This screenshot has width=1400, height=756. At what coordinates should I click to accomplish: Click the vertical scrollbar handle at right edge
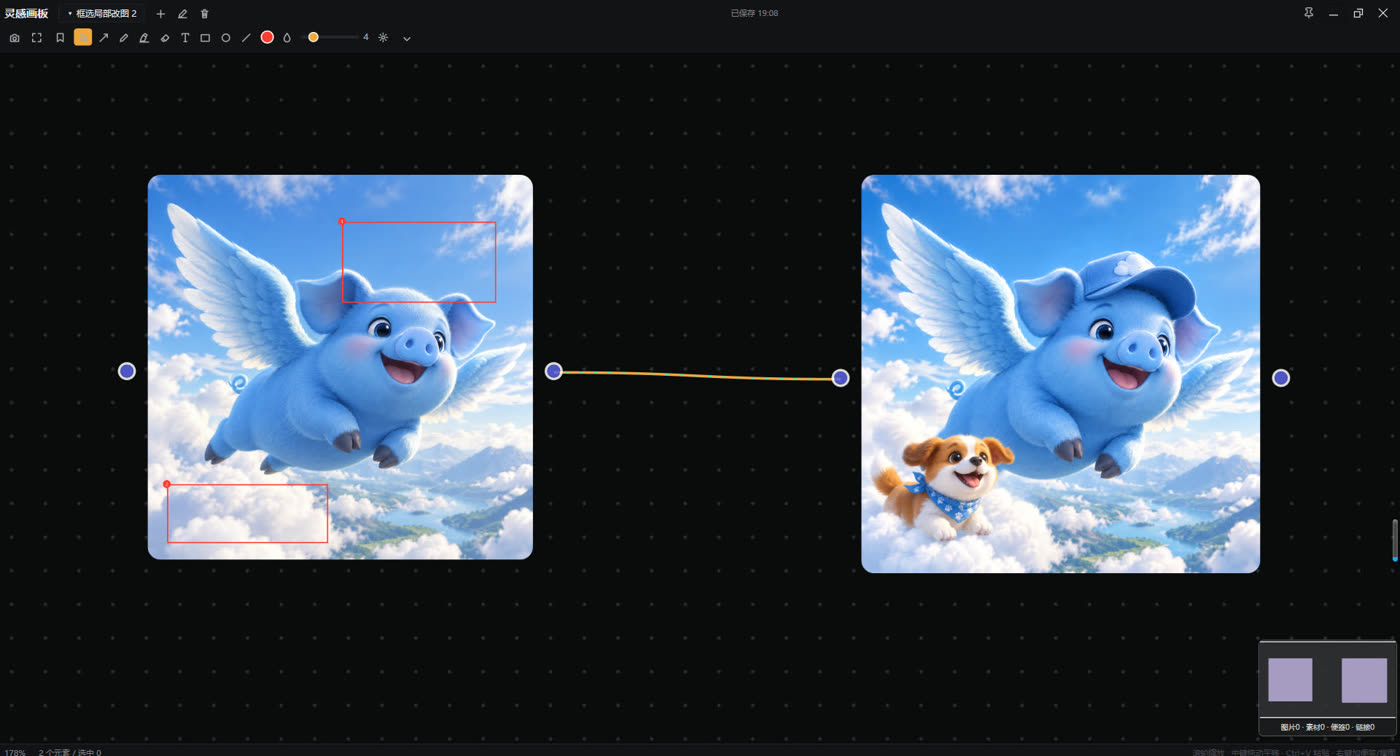tap(1395, 540)
